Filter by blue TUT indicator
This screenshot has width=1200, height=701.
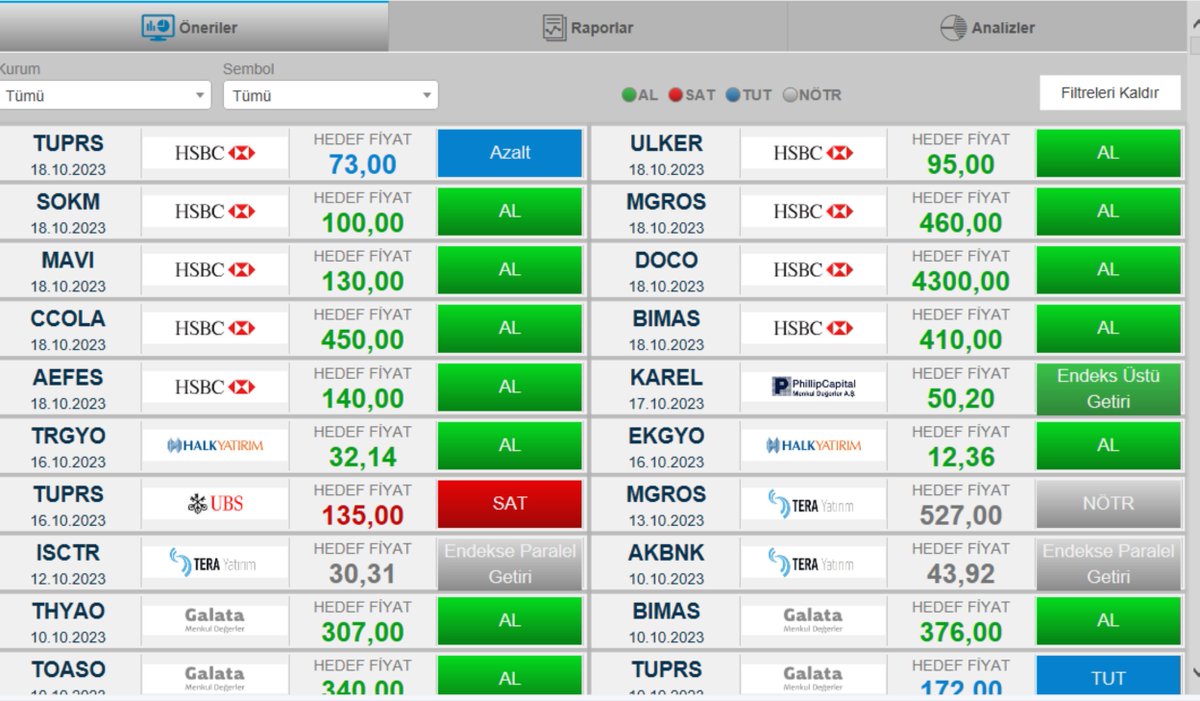749,95
